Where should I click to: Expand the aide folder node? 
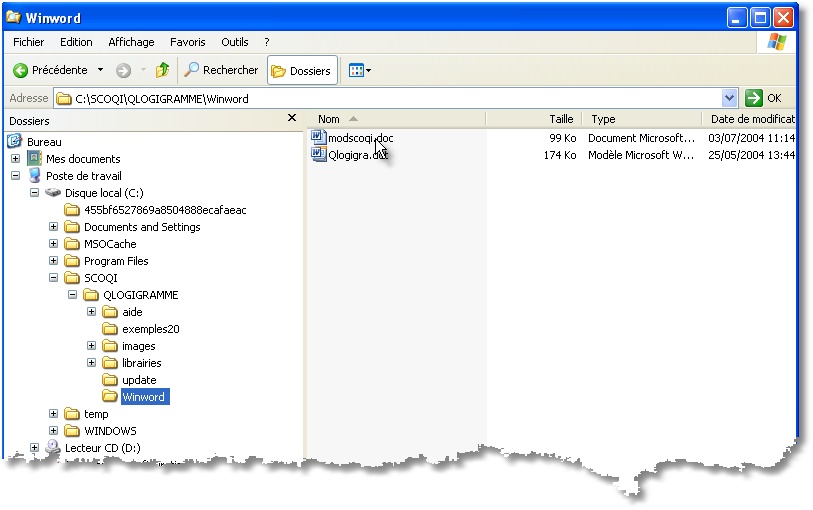tap(91, 311)
